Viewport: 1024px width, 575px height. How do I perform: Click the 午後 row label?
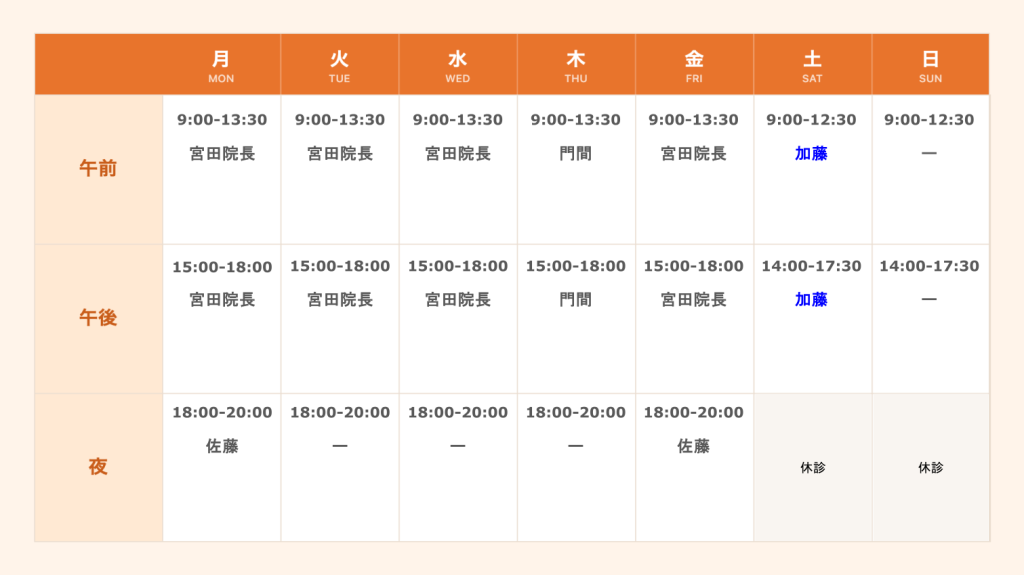point(99,318)
